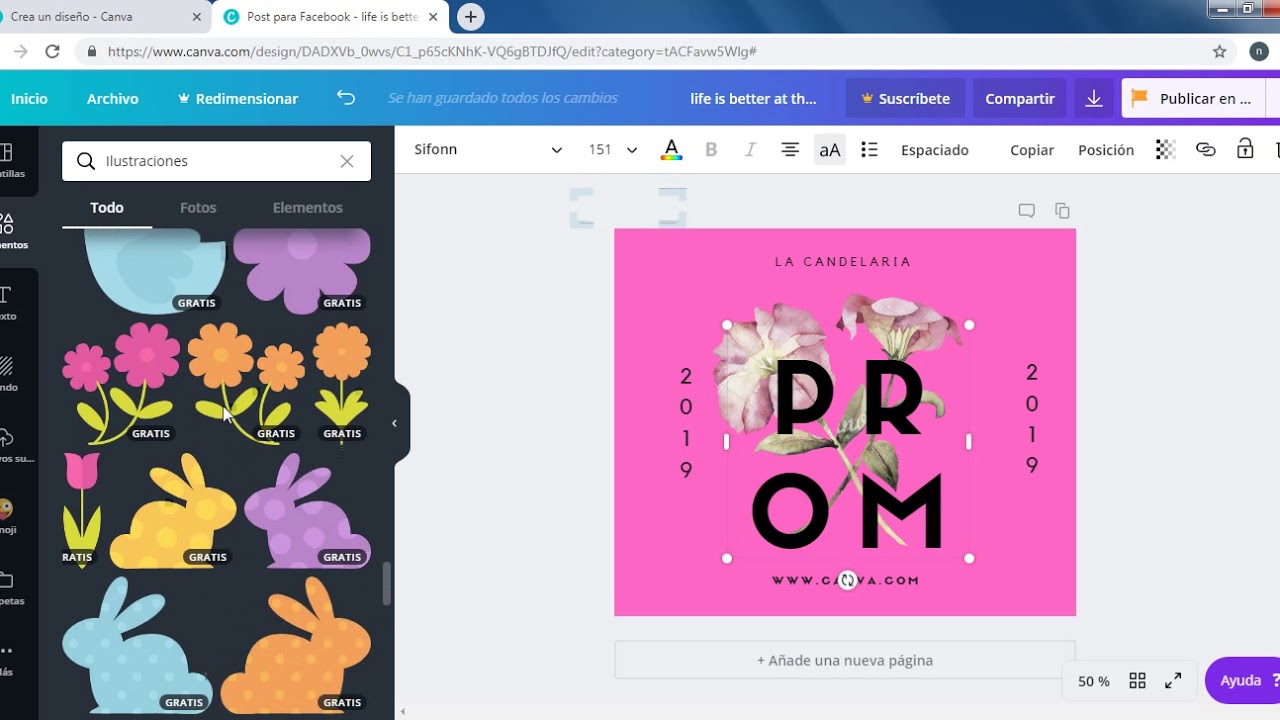Open 50 % zoom level
Image resolution: width=1280 pixels, height=720 pixels.
pyautogui.click(x=1094, y=681)
